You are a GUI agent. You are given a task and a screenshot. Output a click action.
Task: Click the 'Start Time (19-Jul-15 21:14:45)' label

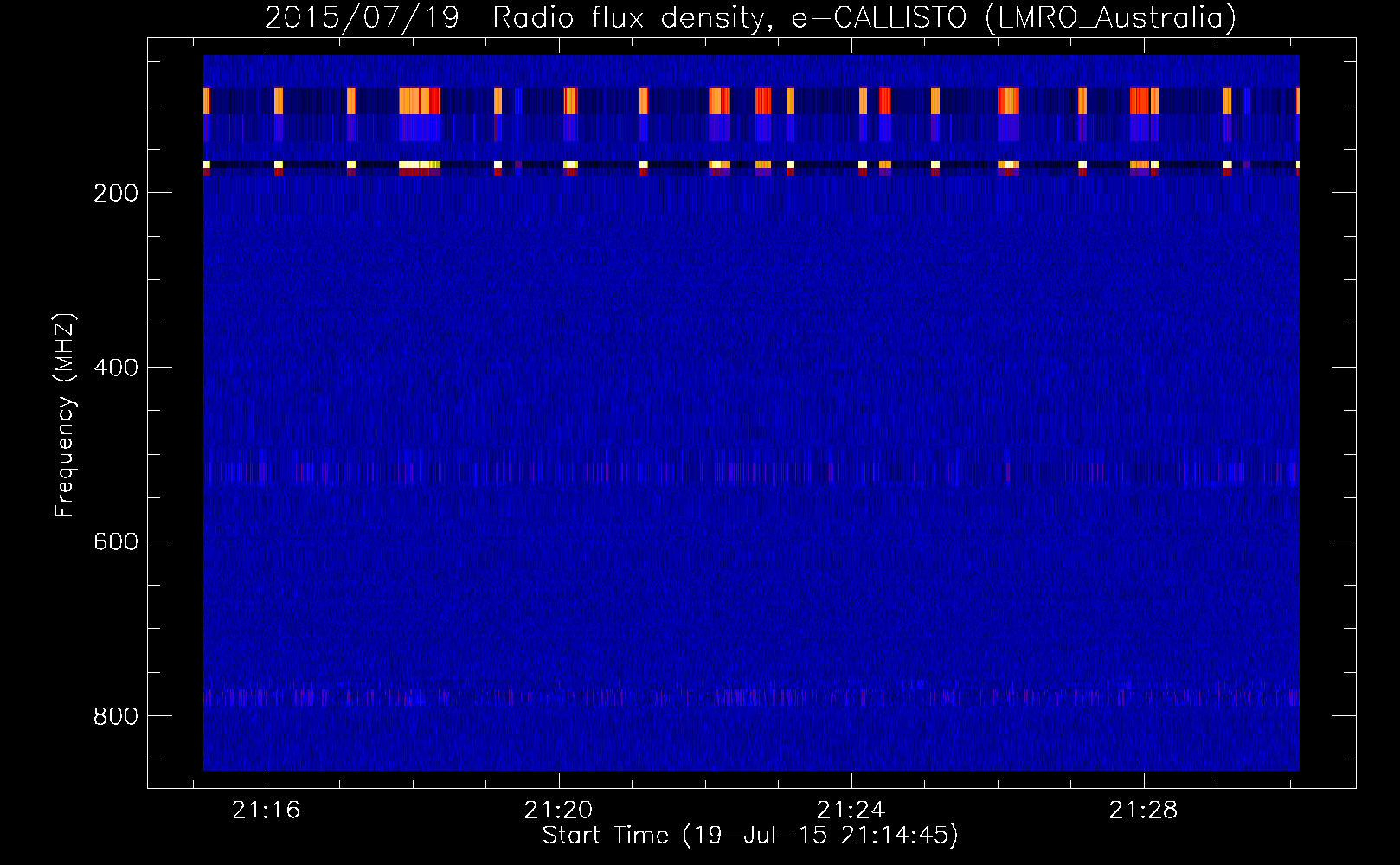click(x=750, y=836)
